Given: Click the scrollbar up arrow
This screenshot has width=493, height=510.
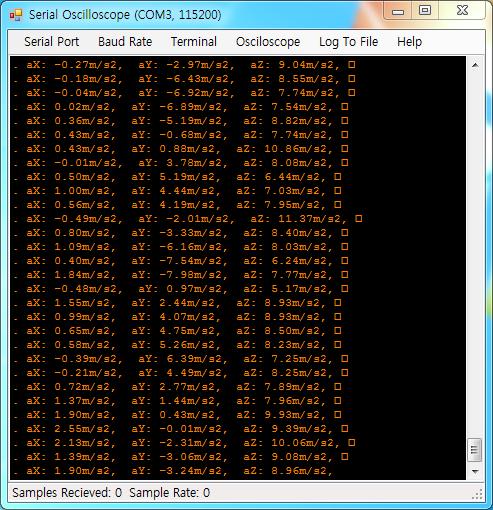Looking at the screenshot, I should [x=475, y=65].
